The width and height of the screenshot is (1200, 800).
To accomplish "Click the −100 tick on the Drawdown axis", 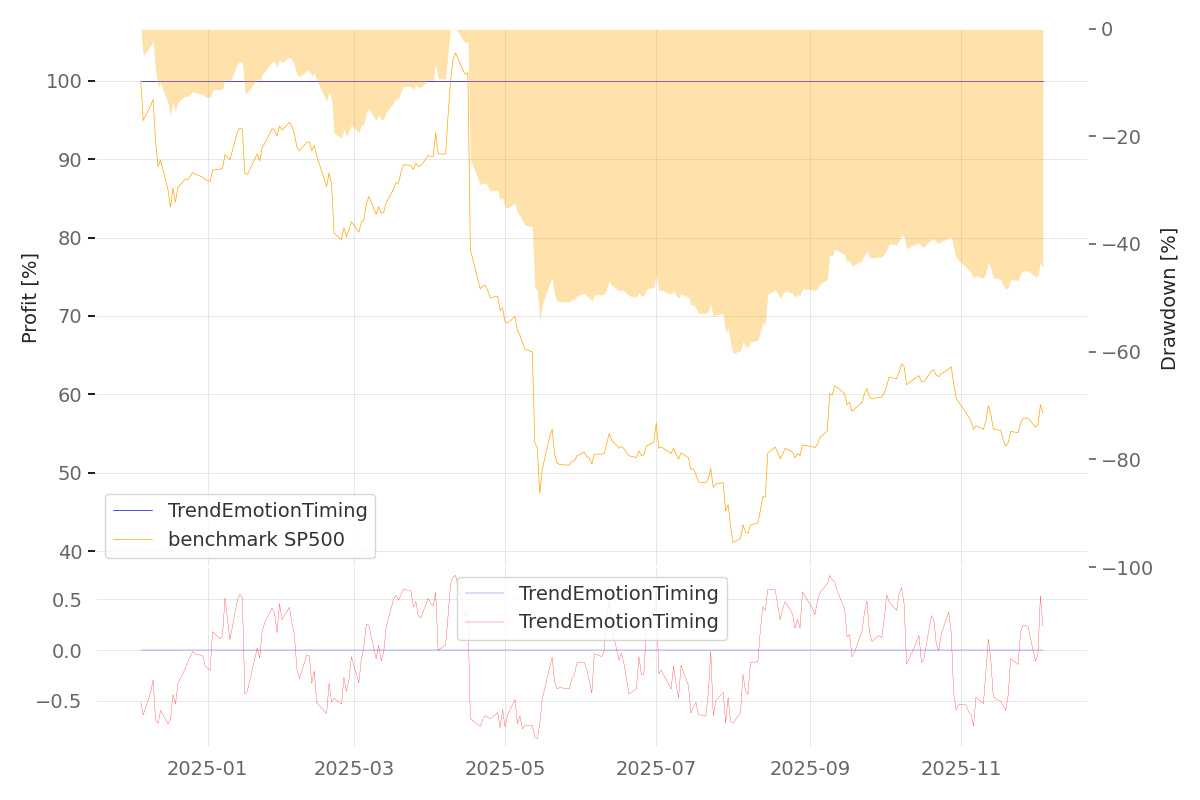I will pyautogui.click(x=1126, y=568).
